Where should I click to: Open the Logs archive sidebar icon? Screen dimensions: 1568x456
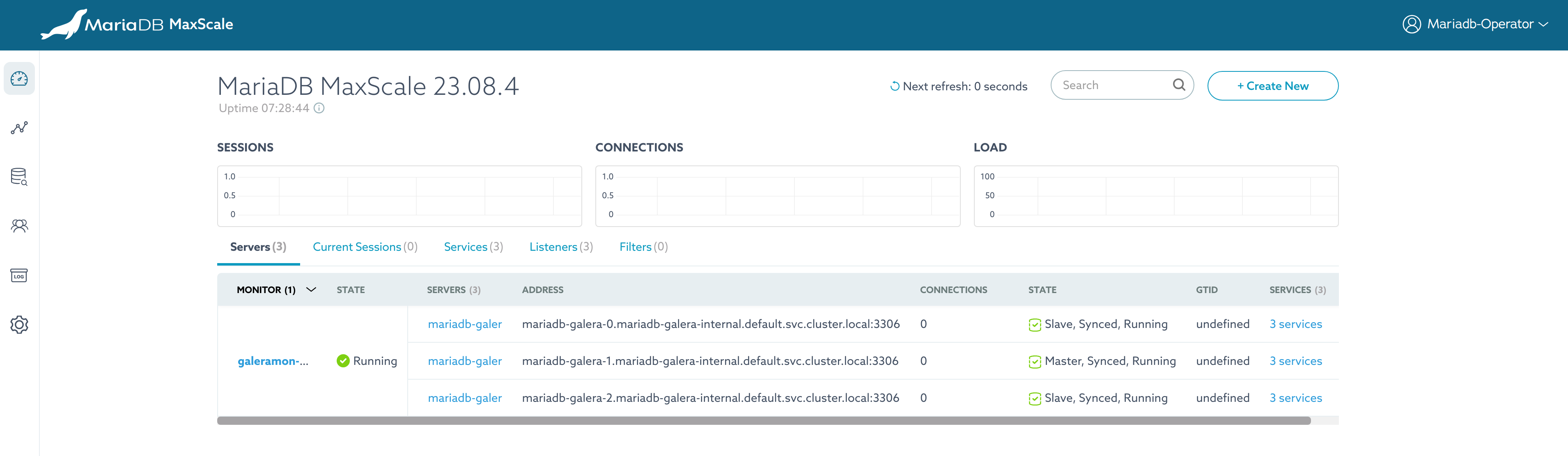coord(19,275)
